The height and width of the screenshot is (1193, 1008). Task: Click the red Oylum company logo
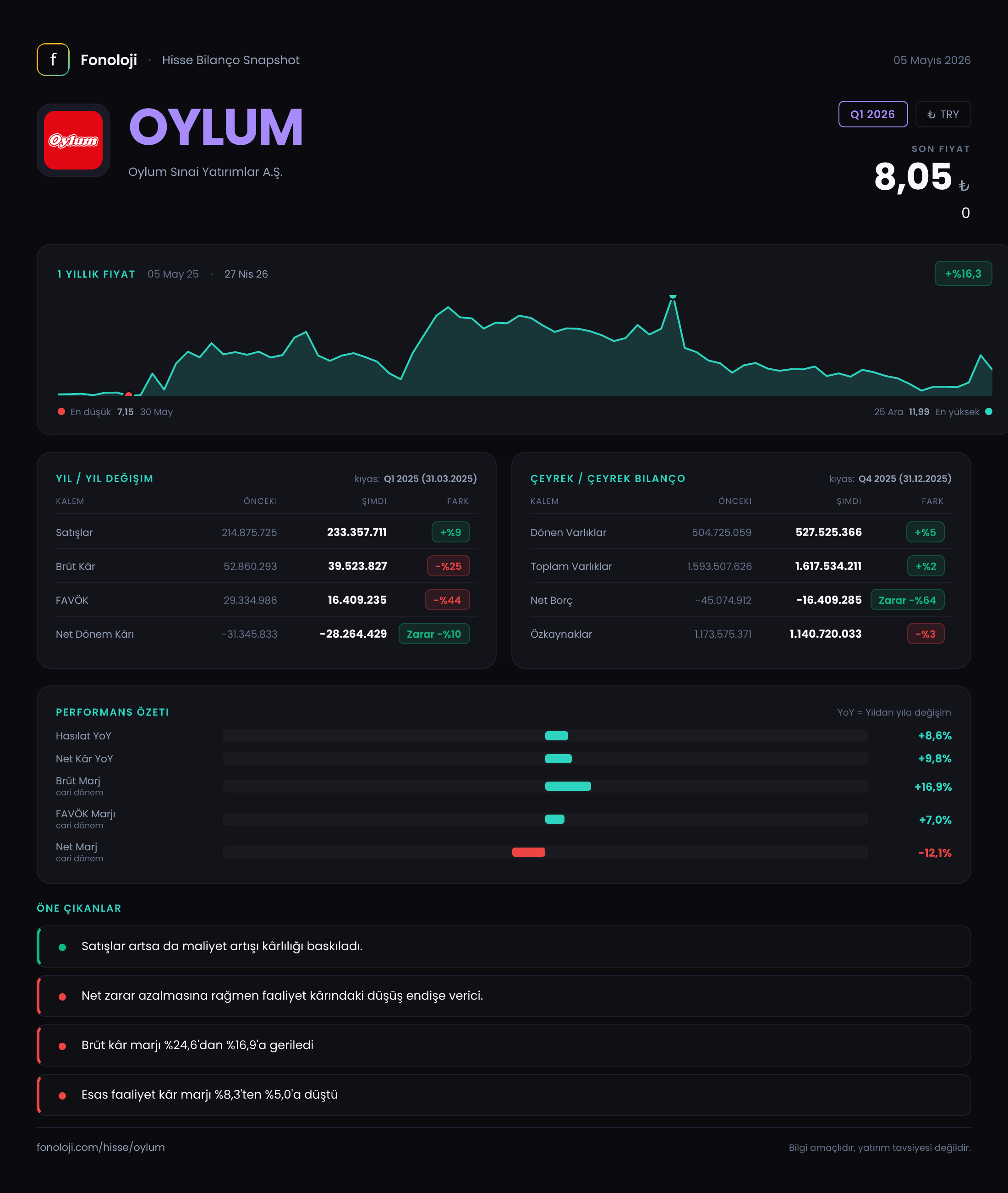(73, 140)
